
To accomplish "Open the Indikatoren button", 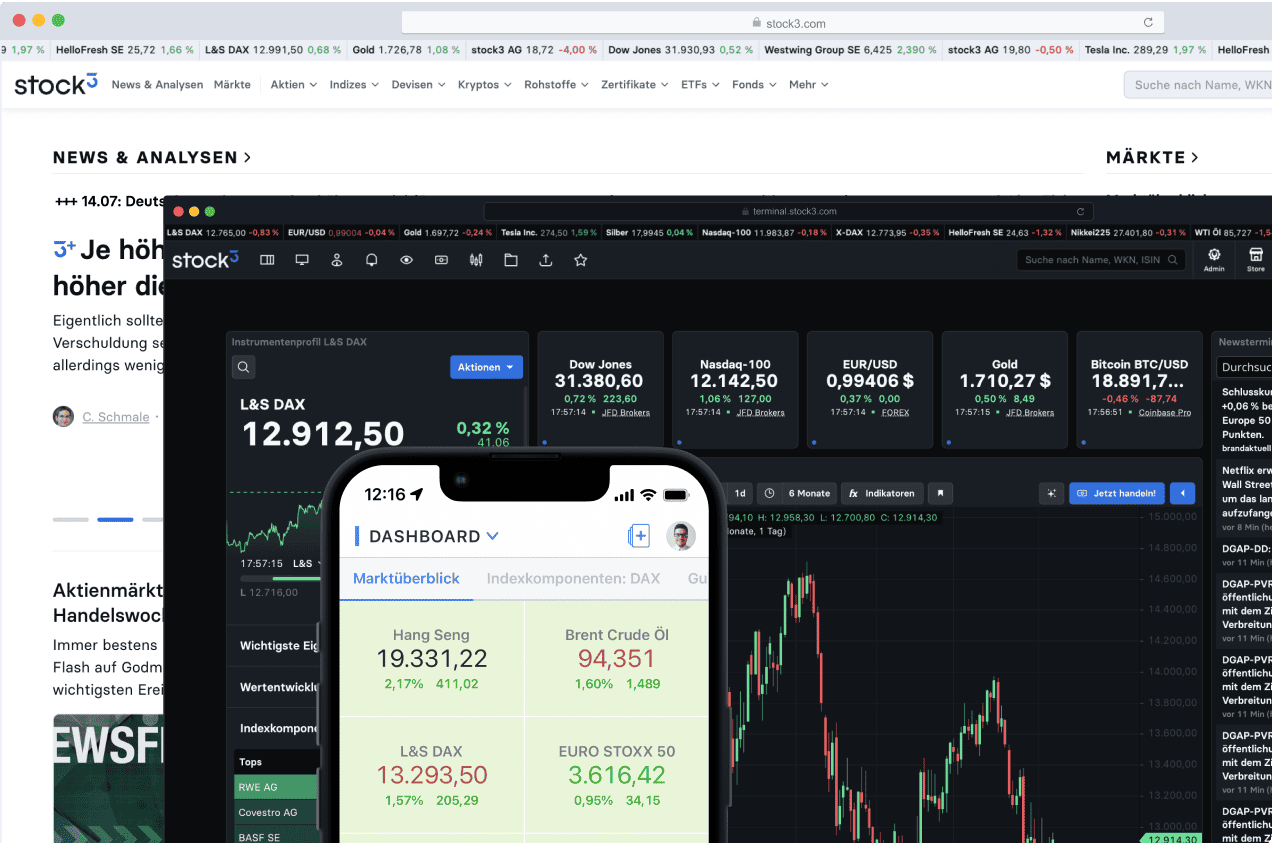I will click(x=881, y=493).
